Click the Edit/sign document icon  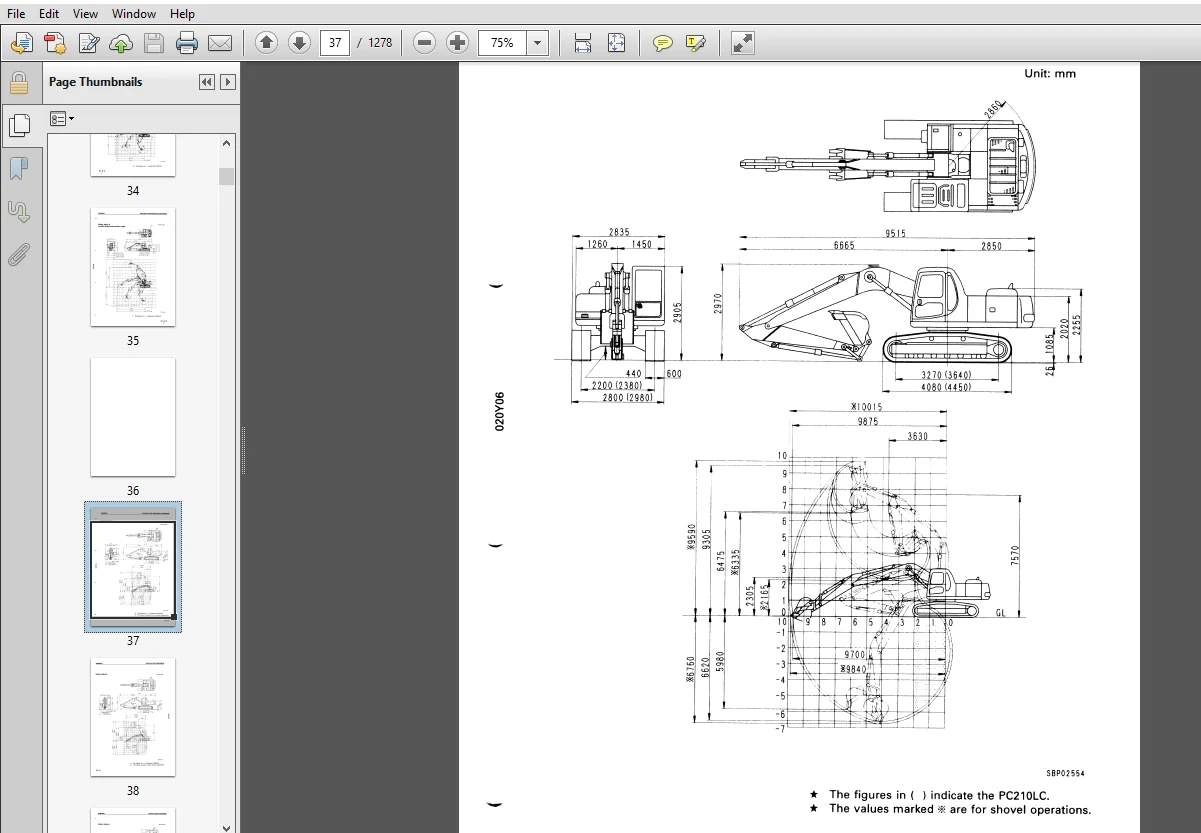(x=89, y=43)
